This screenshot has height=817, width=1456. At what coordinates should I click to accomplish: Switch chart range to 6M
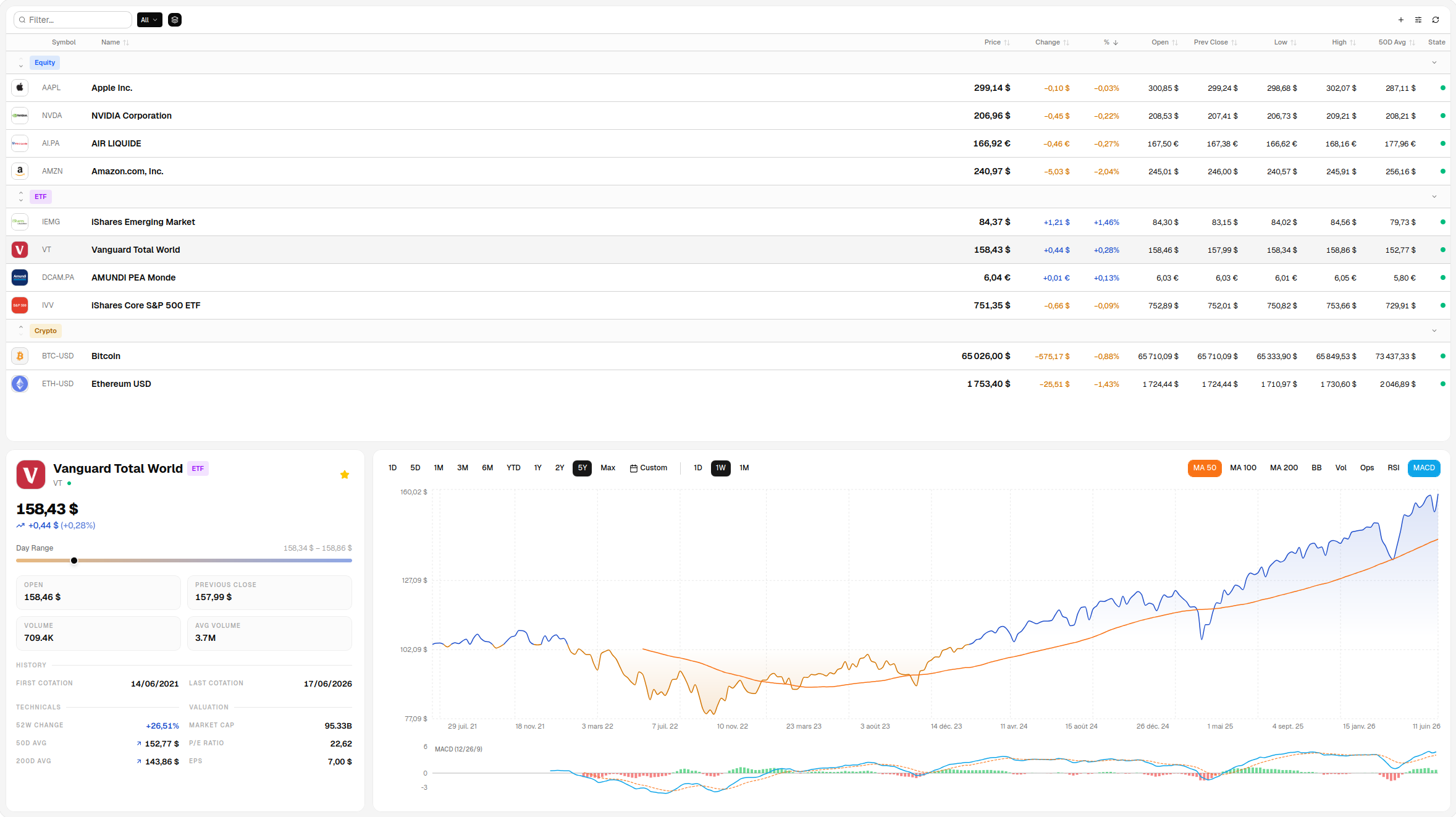[x=487, y=468]
